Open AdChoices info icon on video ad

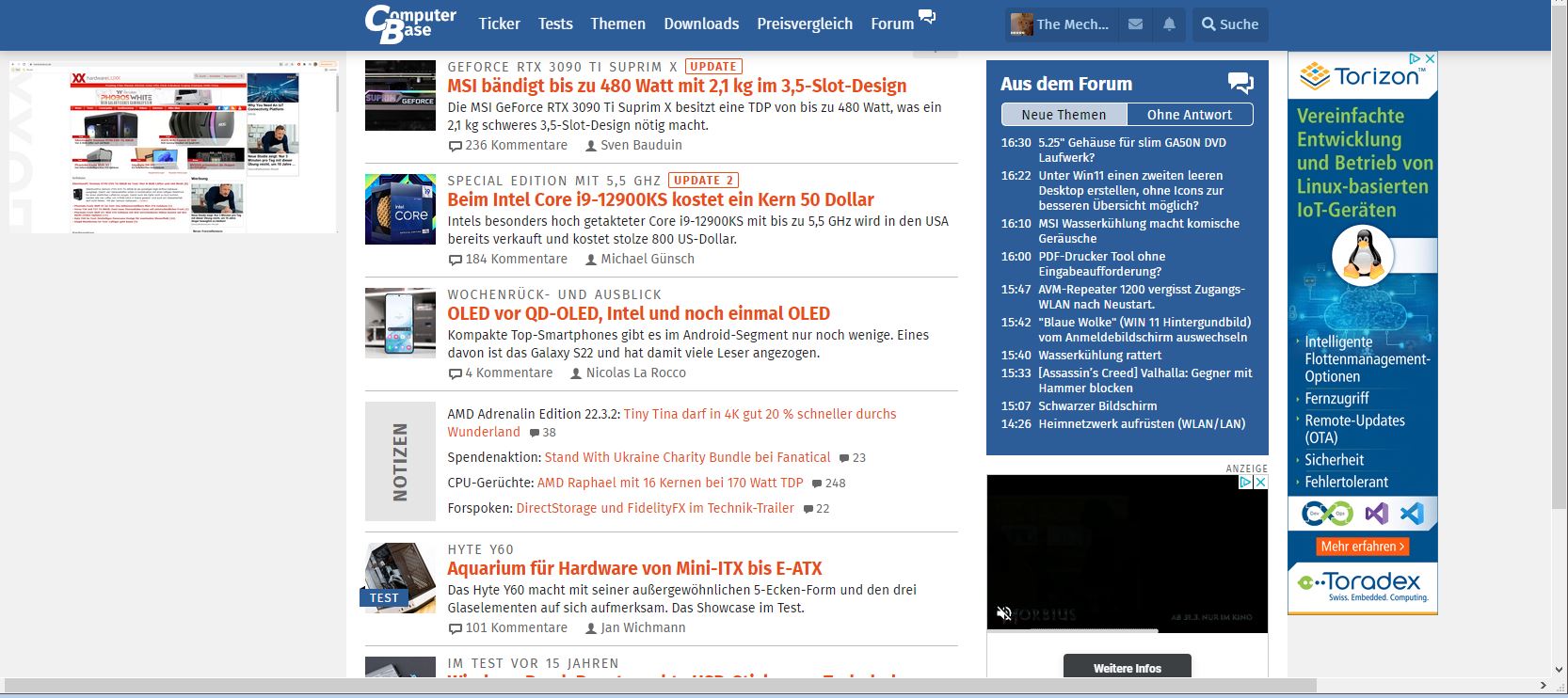click(1245, 482)
